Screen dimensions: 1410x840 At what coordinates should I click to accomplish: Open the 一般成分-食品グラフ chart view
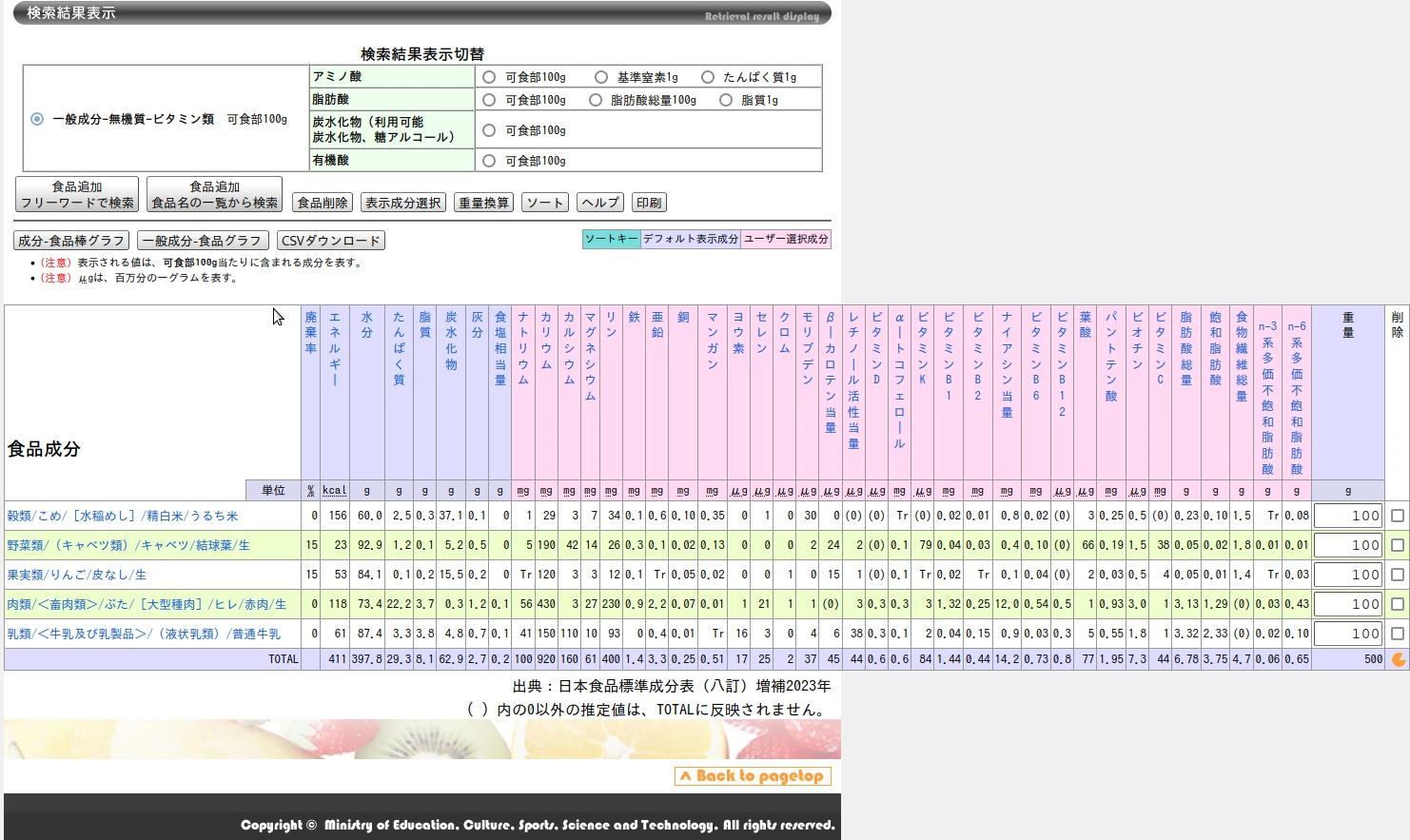point(205,240)
